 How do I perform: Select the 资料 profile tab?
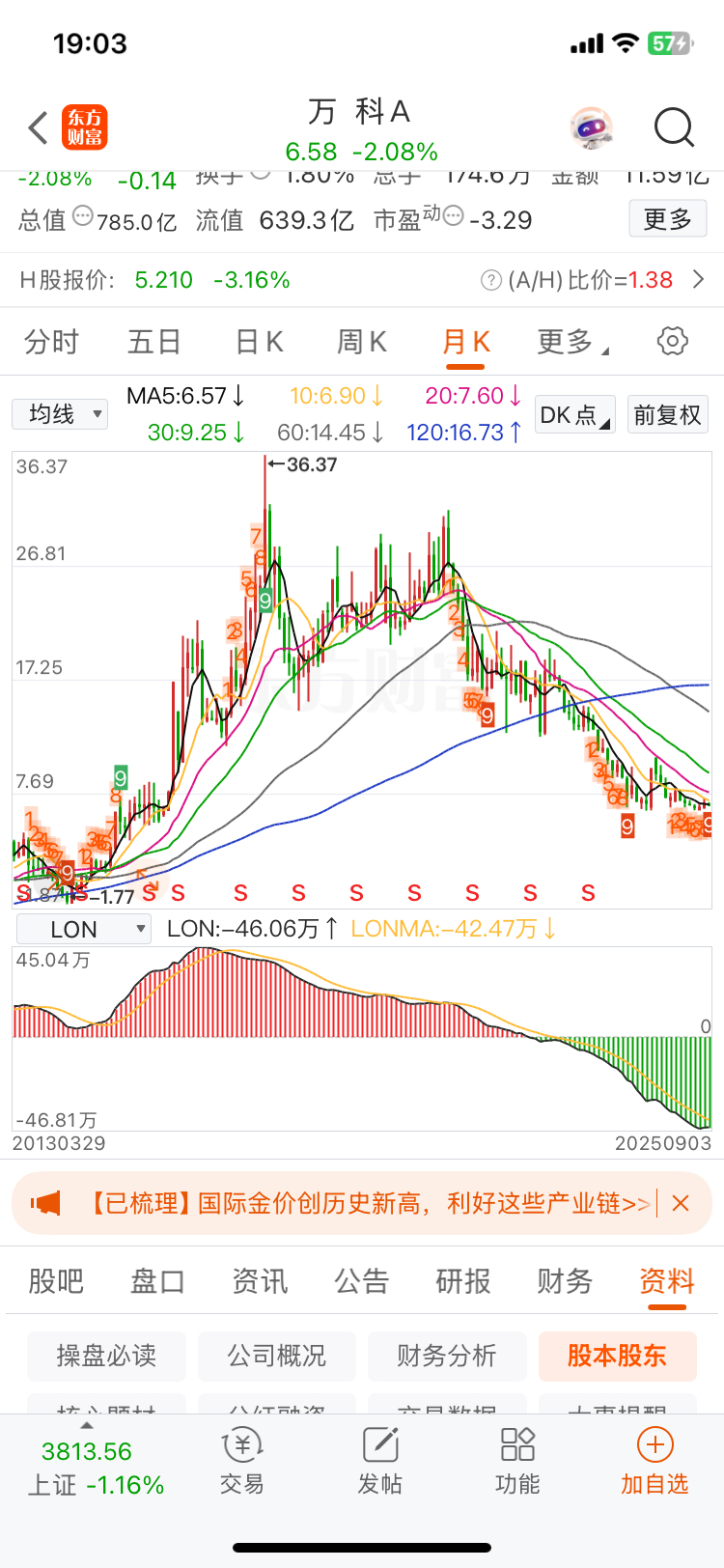coord(667,1283)
